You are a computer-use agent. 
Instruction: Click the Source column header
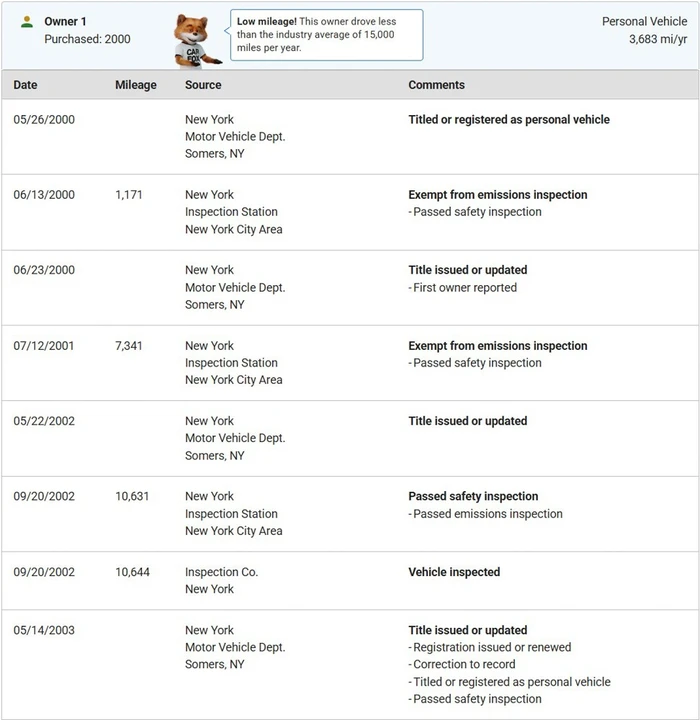point(203,85)
